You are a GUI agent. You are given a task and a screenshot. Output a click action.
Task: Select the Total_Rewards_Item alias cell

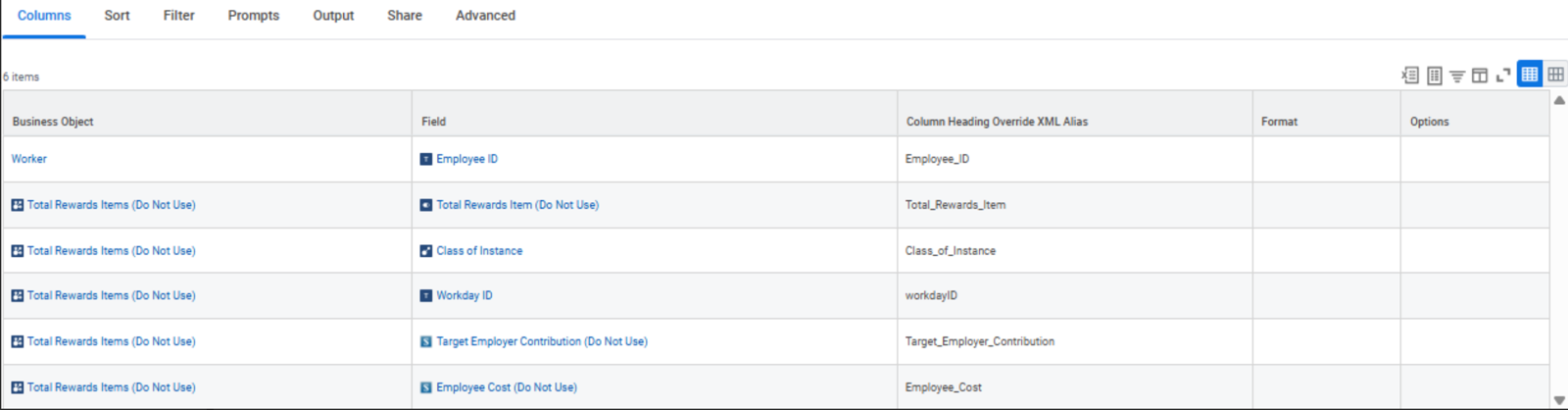click(x=1075, y=205)
